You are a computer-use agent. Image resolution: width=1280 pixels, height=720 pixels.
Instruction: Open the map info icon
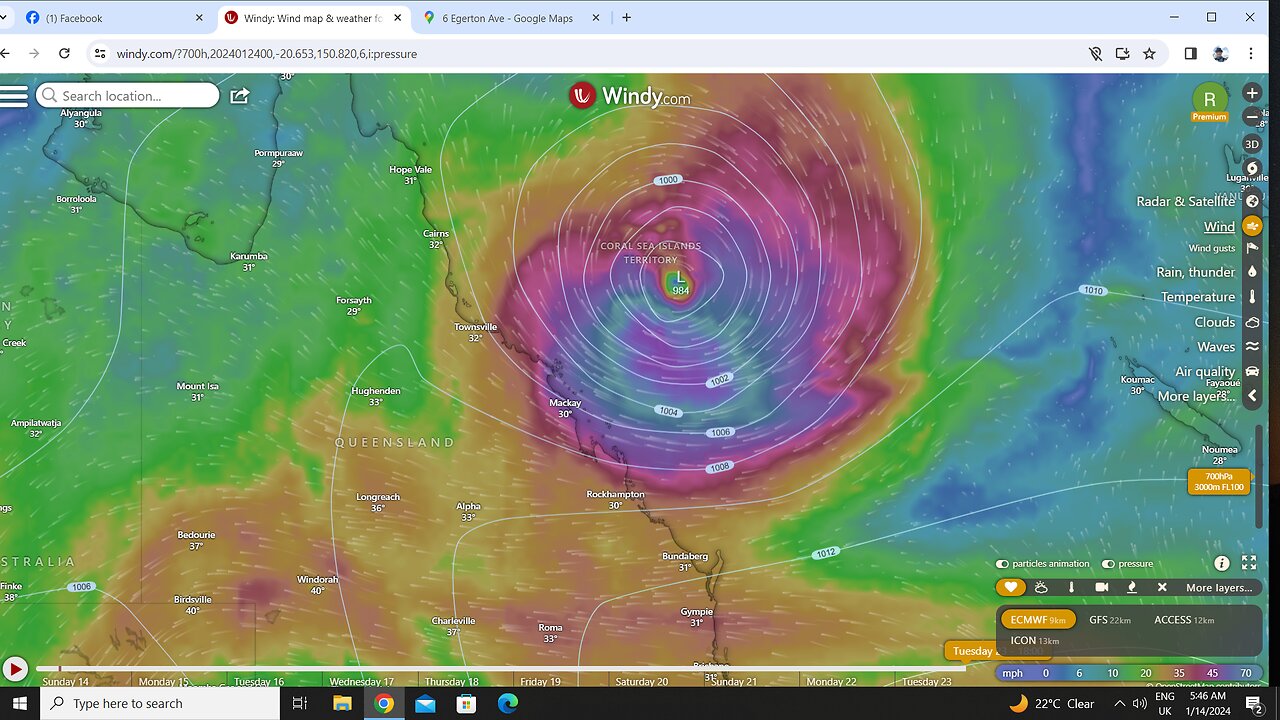pyautogui.click(x=1221, y=564)
